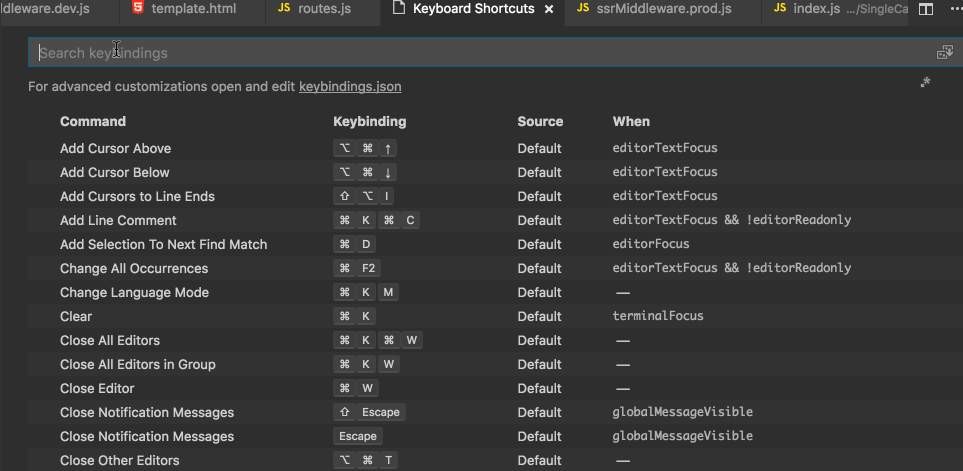Click the When column header
The width and height of the screenshot is (963, 471).
(x=631, y=122)
